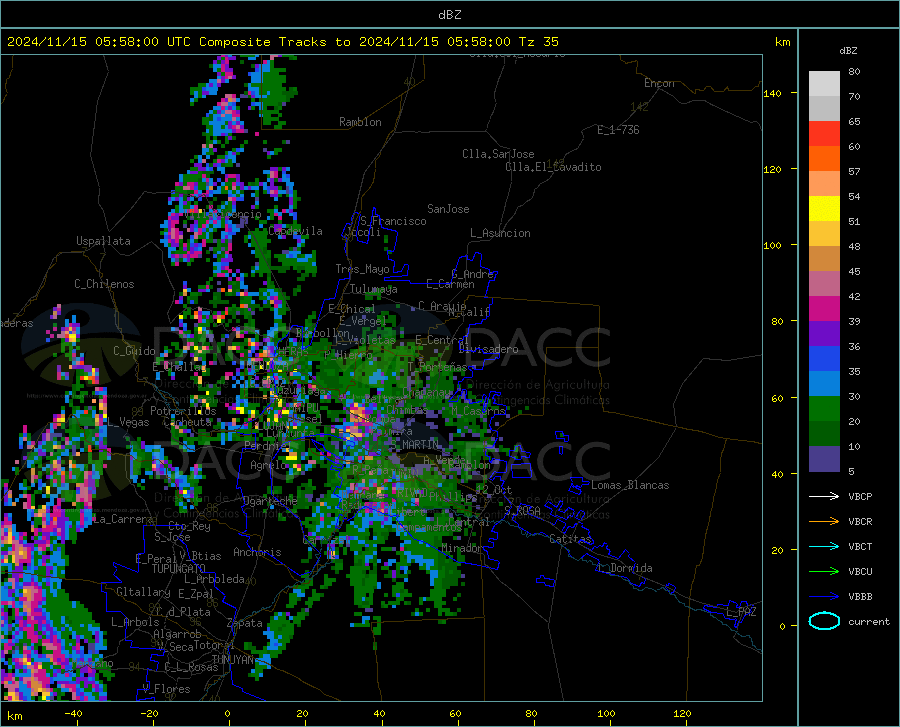Click the 'VBCU' legend label
This screenshot has height=727, width=900.
click(x=860, y=572)
